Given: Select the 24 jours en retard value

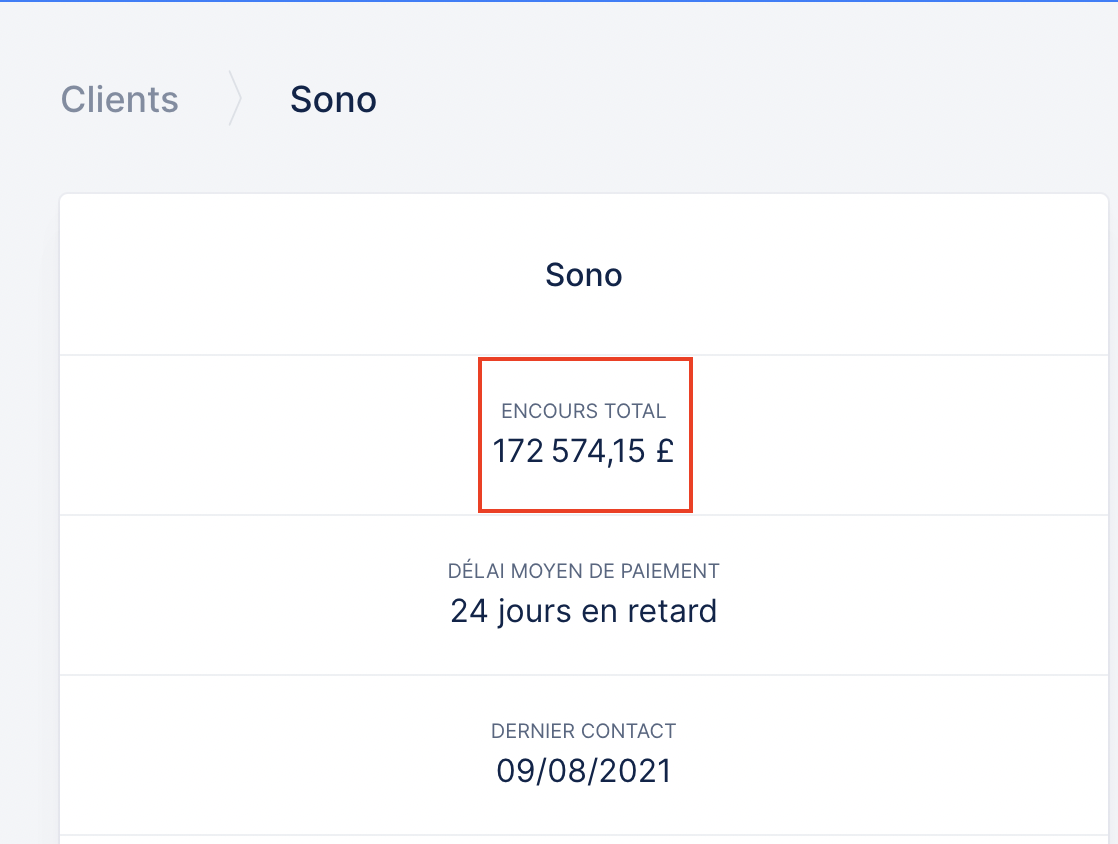Looking at the screenshot, I should tap(584, 611).
